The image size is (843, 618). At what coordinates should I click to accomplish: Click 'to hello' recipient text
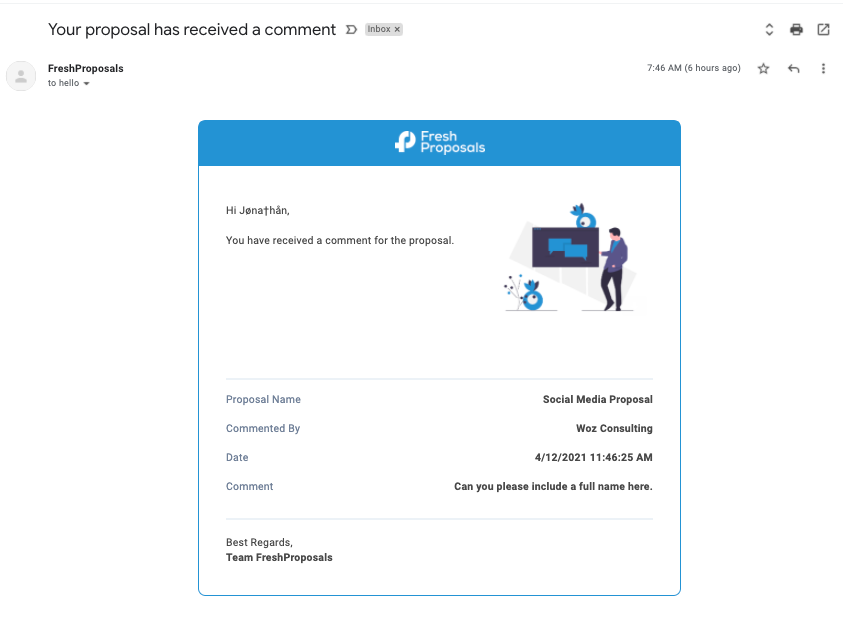pyautogui.click(x=63, y=83)
